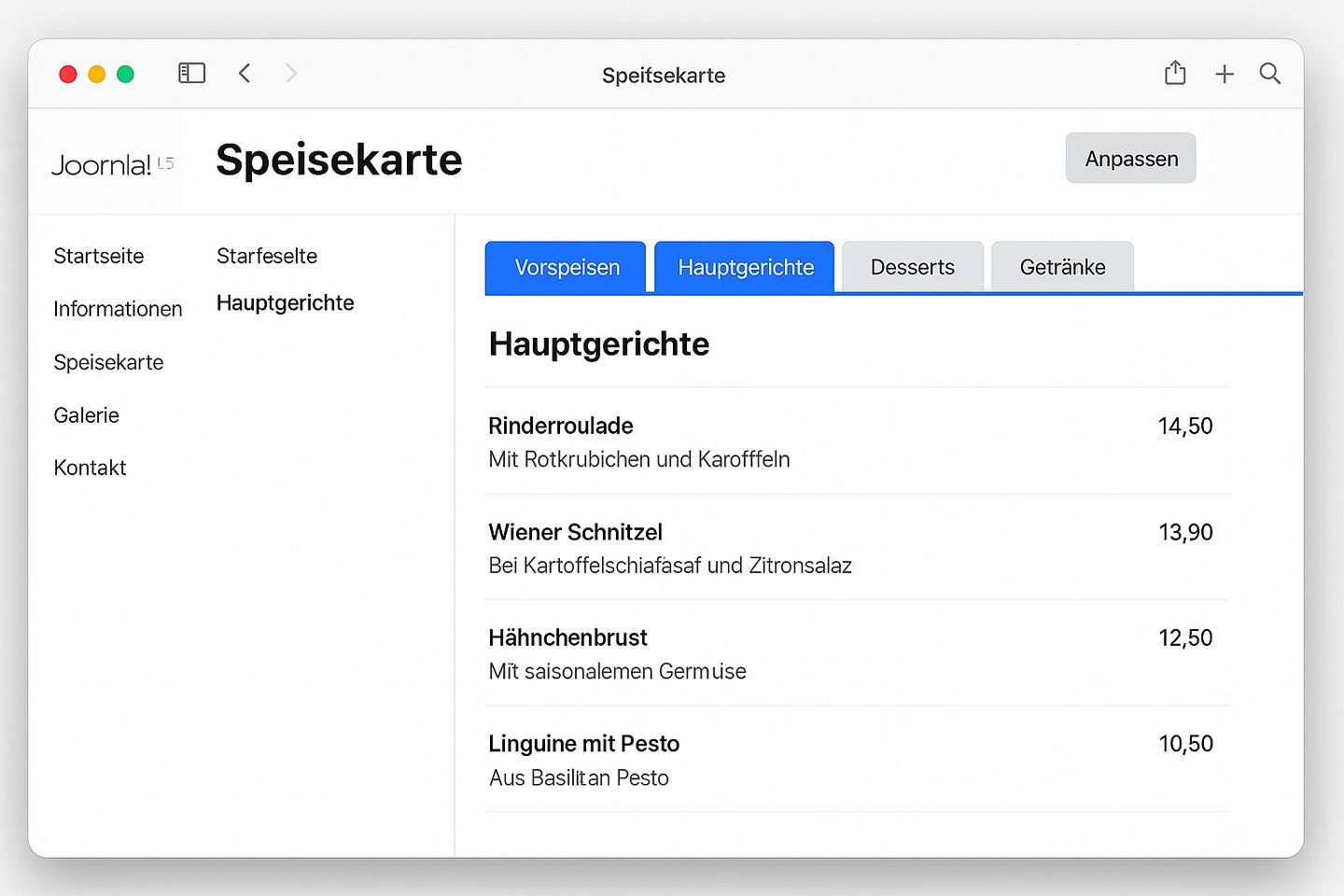Screen dimensions: 1344x896
Task: Open Speisekarte in the sidebar menu
Action: click(108, 362)
